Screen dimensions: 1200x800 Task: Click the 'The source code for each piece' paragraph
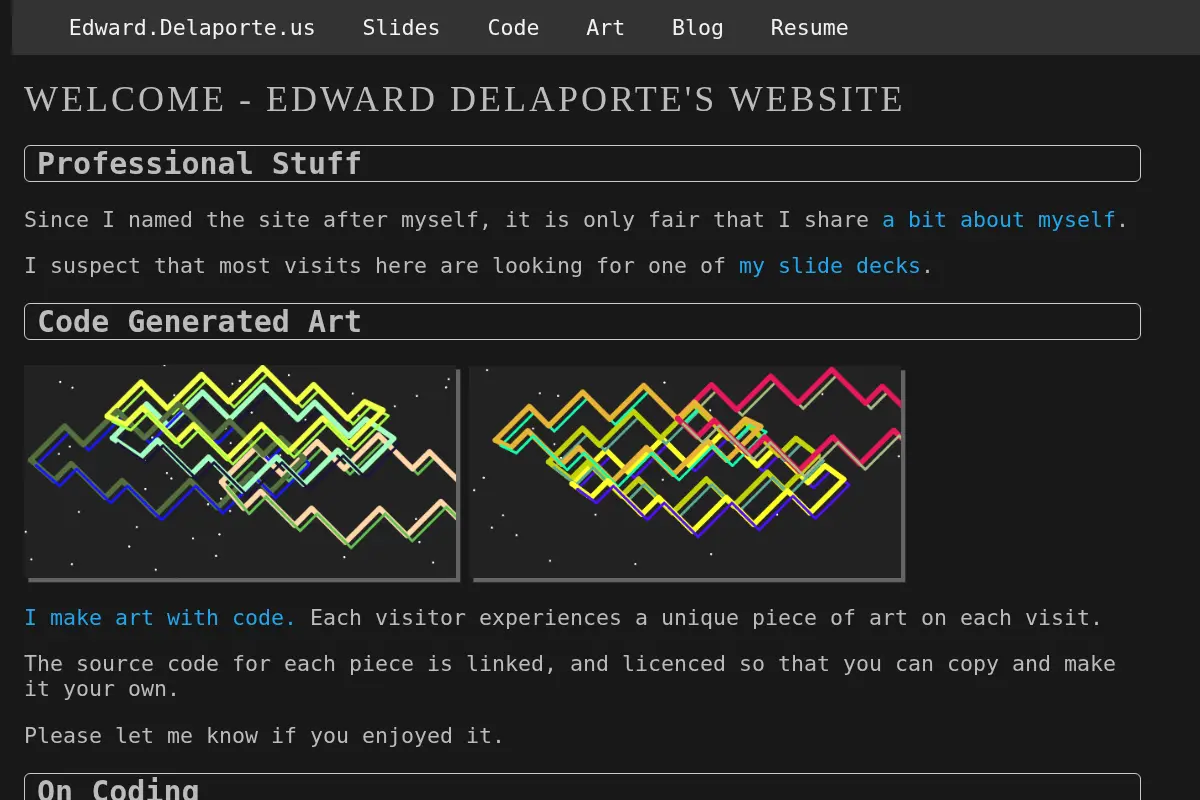[x=570, y=677]
